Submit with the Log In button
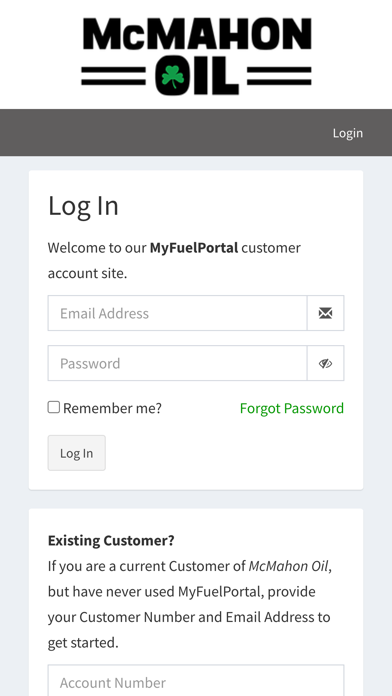Image resolution: width=392 pixels, height=696 pixels. point(77,453)
